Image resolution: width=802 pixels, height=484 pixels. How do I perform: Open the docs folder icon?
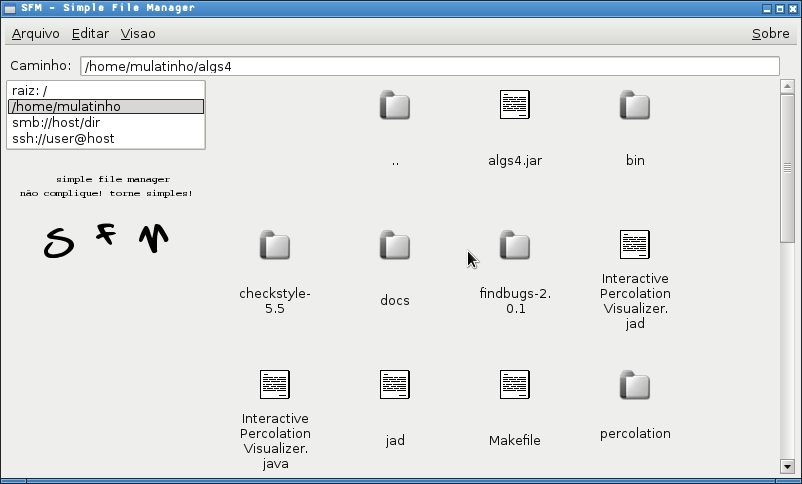395,245
